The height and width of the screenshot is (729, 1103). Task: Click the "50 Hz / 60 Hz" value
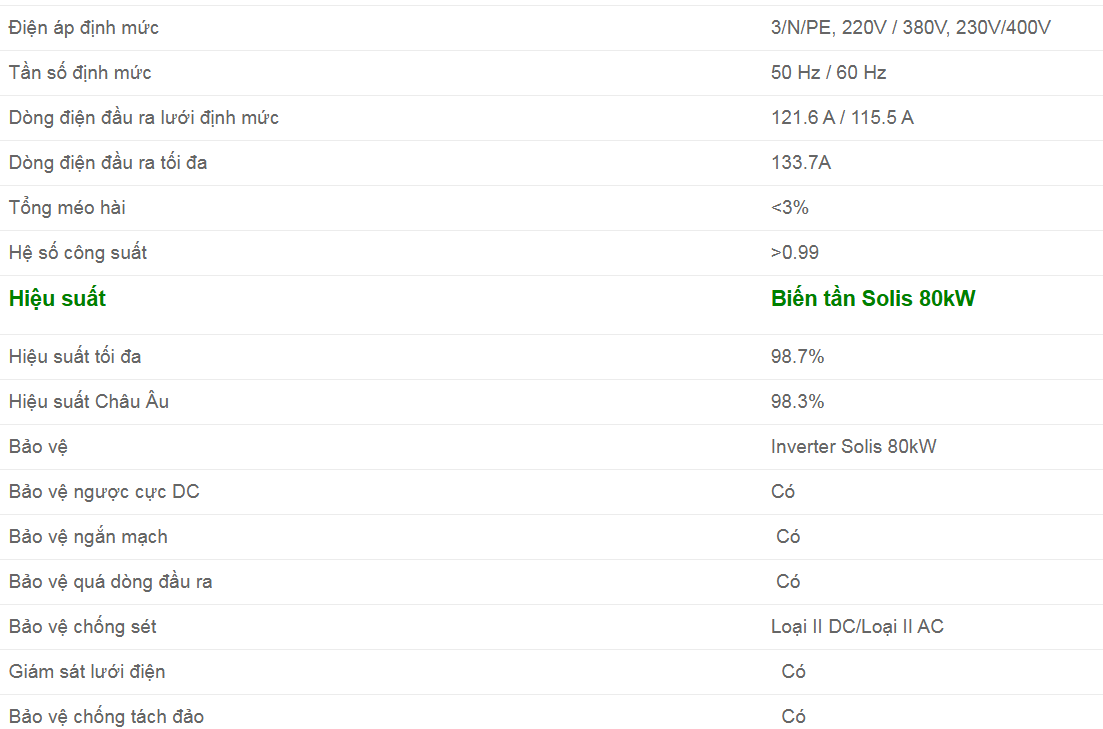click(828, 73)
